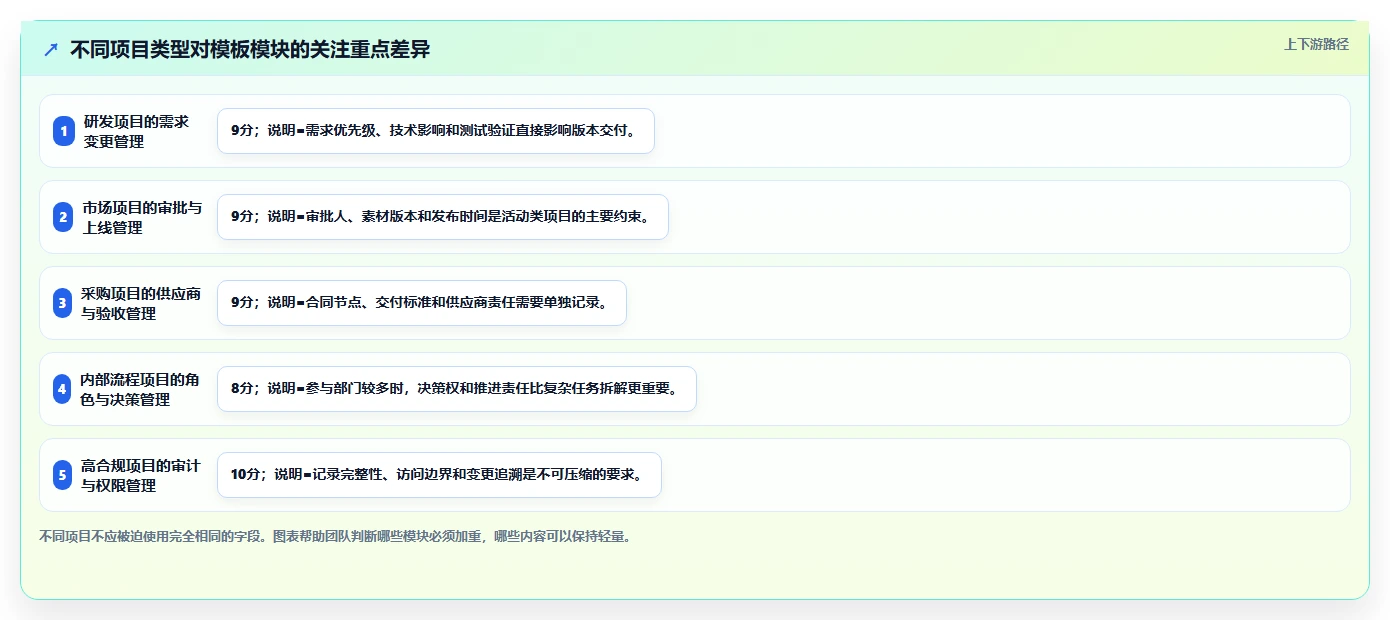Click the label 采购项目的供应商与验收管理
The height and width of the screenshot is (620, 1390).
(141, 303)
